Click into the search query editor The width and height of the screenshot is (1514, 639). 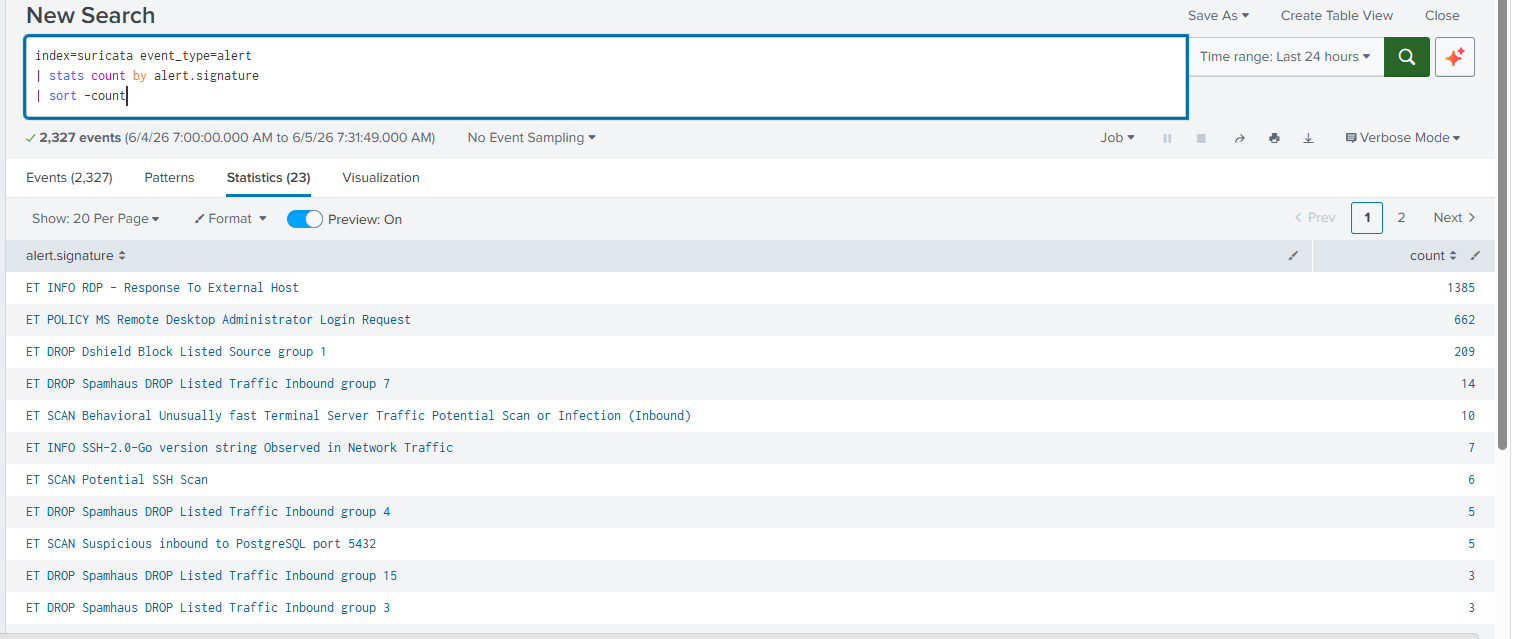coord(606,77)
